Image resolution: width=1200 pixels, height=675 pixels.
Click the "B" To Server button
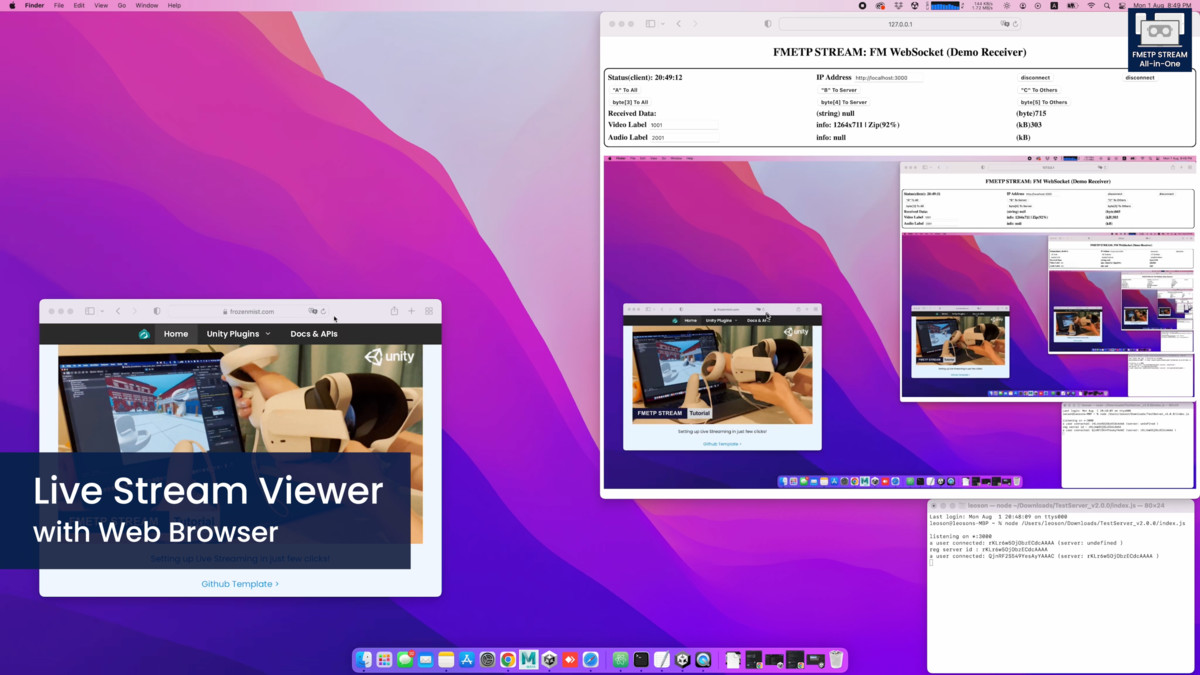click(838, 90)
